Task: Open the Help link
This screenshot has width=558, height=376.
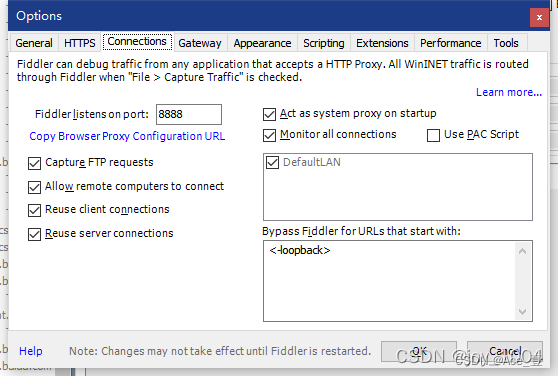Action: (31, 351)
